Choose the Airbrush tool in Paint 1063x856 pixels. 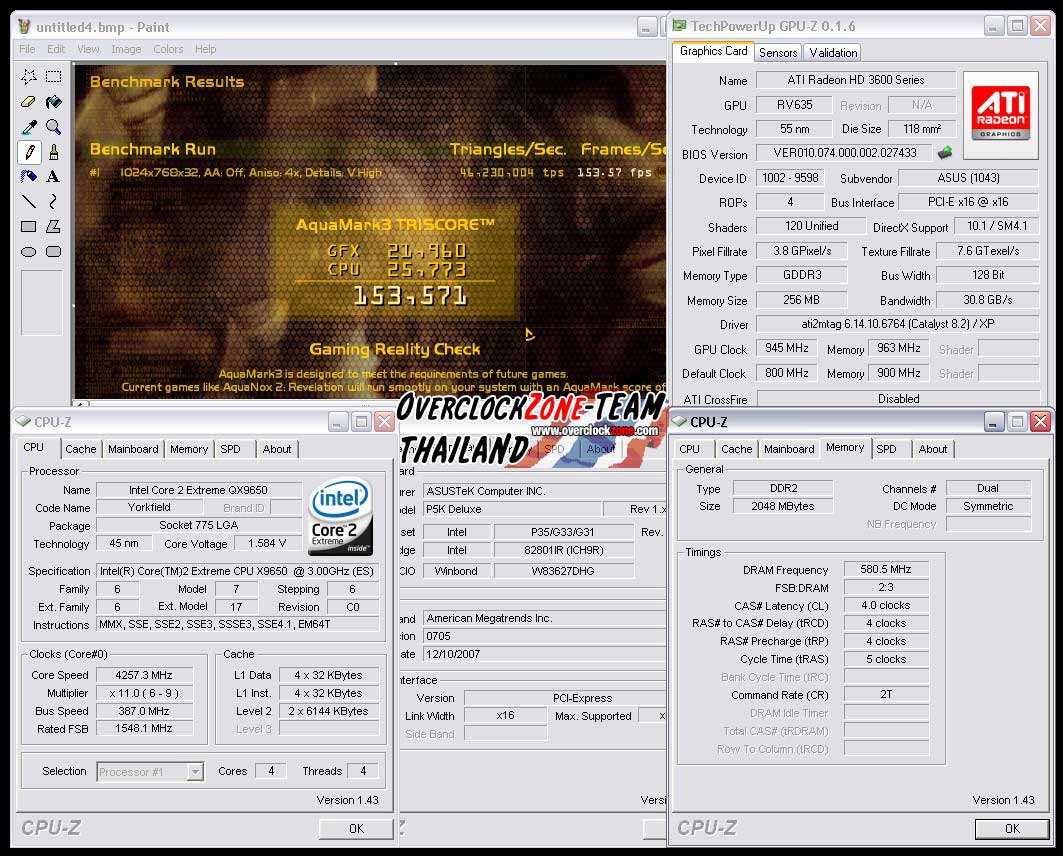(x=28, y=177)
